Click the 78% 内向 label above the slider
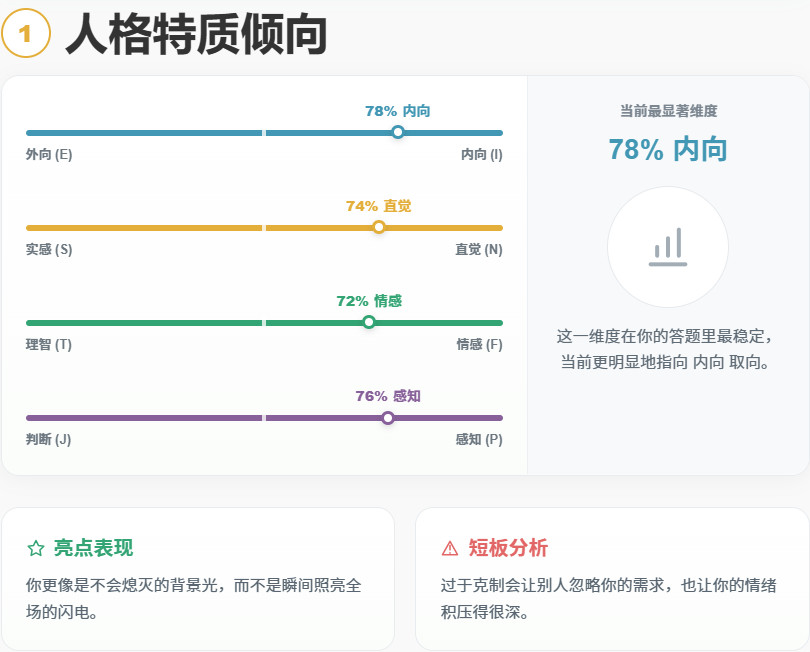The height and width of the screenshot is (652, 810). point(398,111)
